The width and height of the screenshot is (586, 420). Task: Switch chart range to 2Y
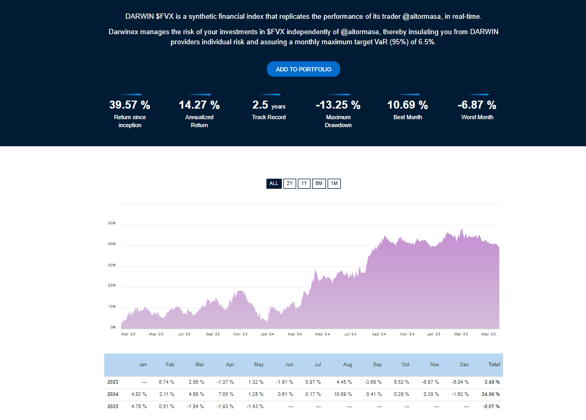pyautogui.click(x=290, y=183)
